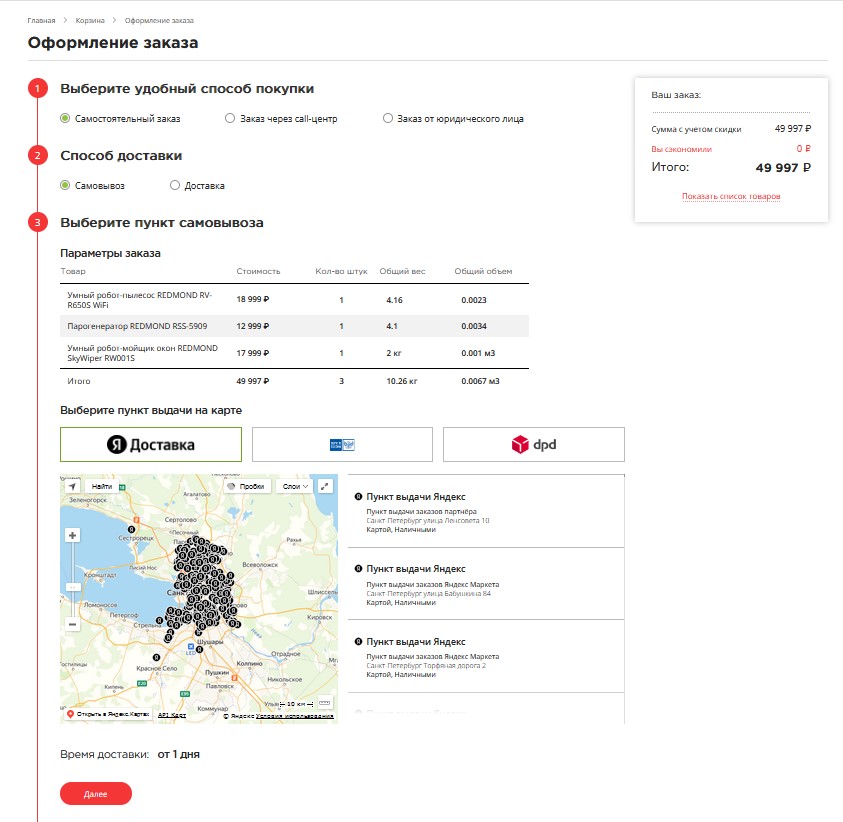
Task: Click the breadcrumb chevron after Корзина
Action: (x=115, y=20)
